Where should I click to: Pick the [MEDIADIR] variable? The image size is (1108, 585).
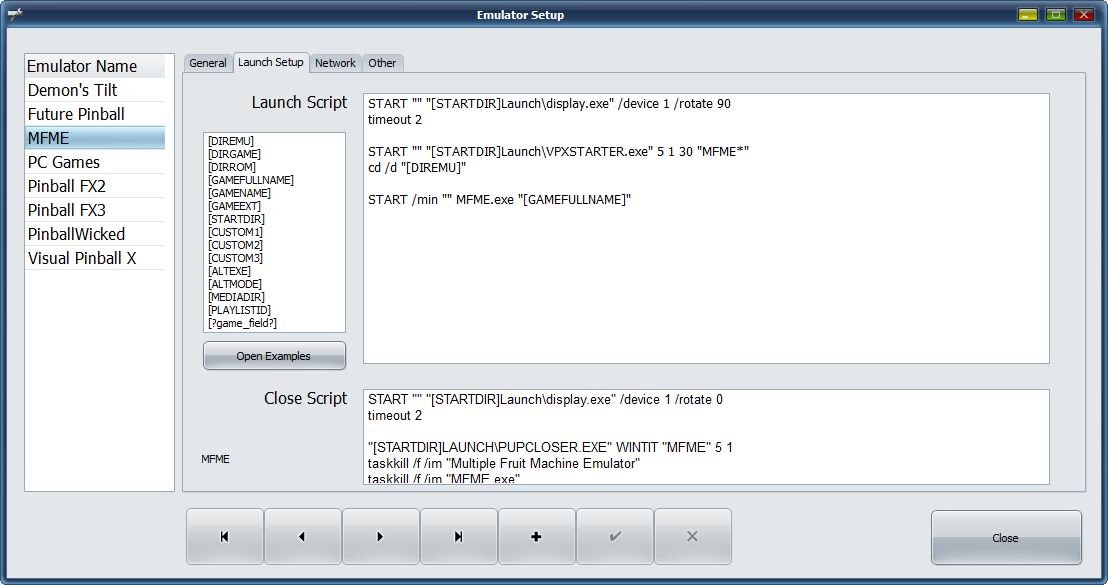236,297
